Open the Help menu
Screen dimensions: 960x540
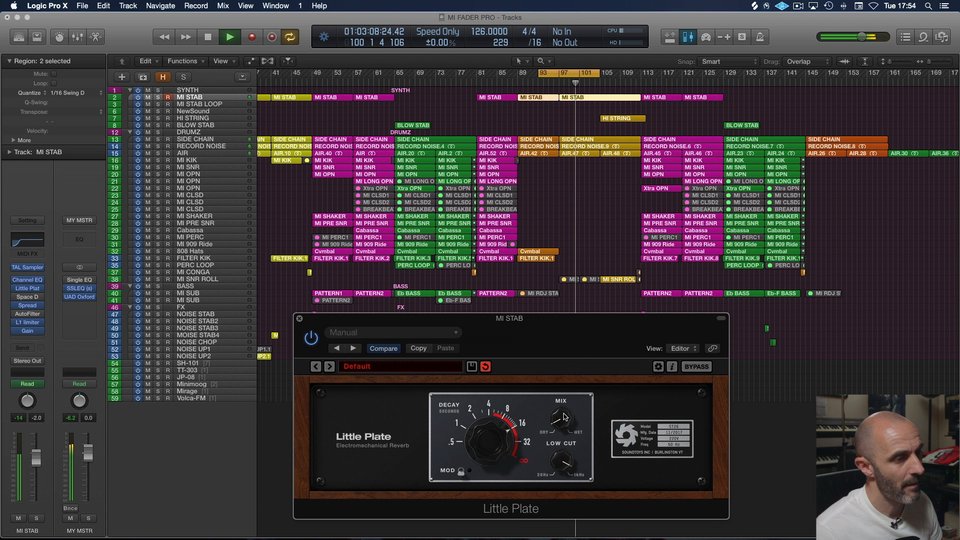click(319, 6)
